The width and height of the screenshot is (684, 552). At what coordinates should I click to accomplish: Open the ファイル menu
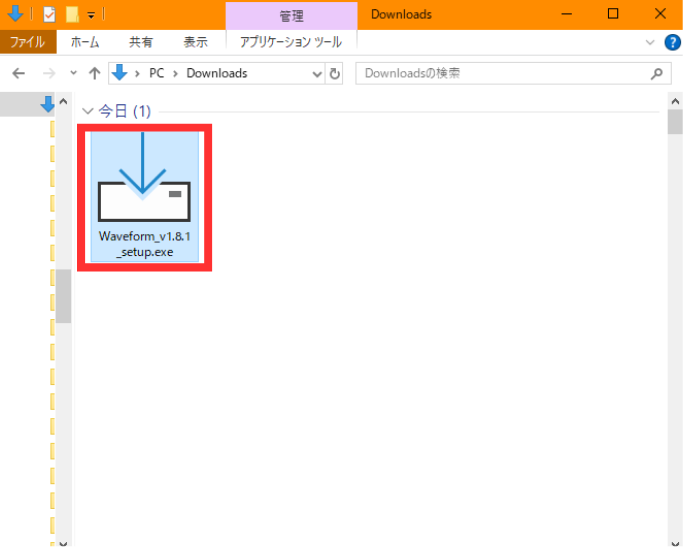coord(29,42)
